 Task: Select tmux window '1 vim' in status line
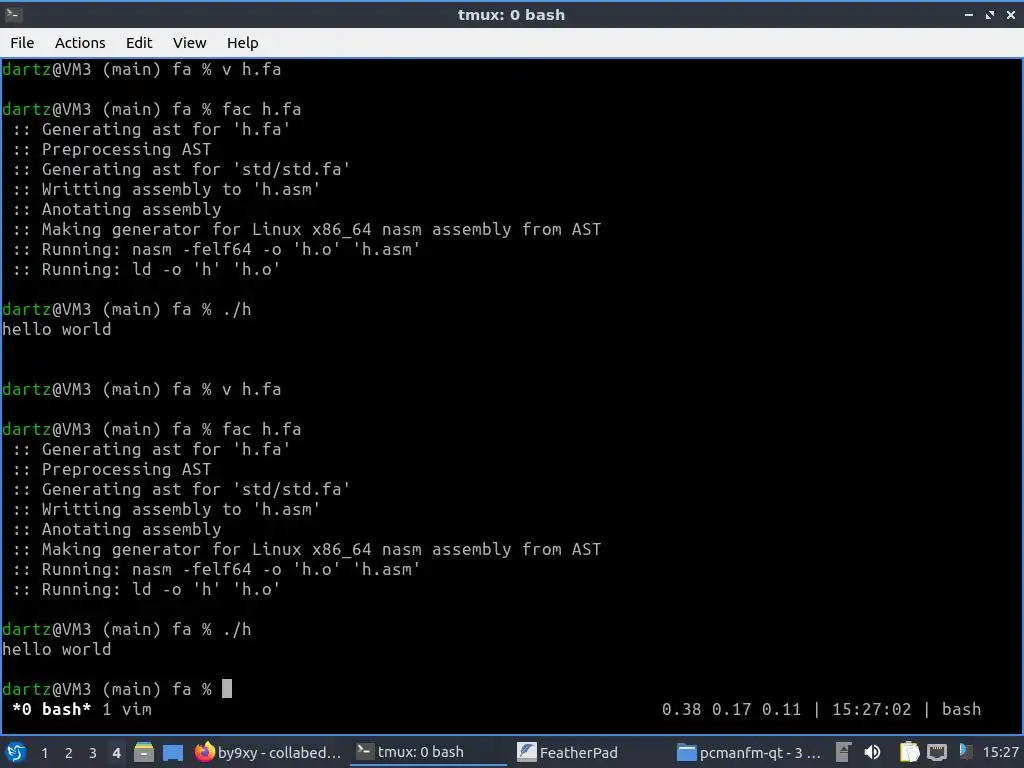click(x=127, y=709)
